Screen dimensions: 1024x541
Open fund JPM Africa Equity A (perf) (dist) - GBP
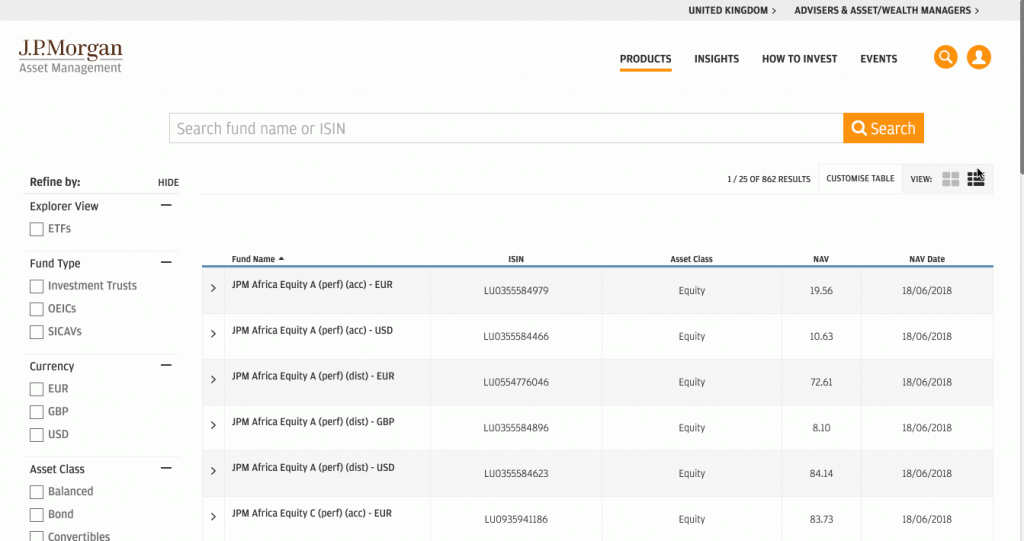[x=313, y=422]
